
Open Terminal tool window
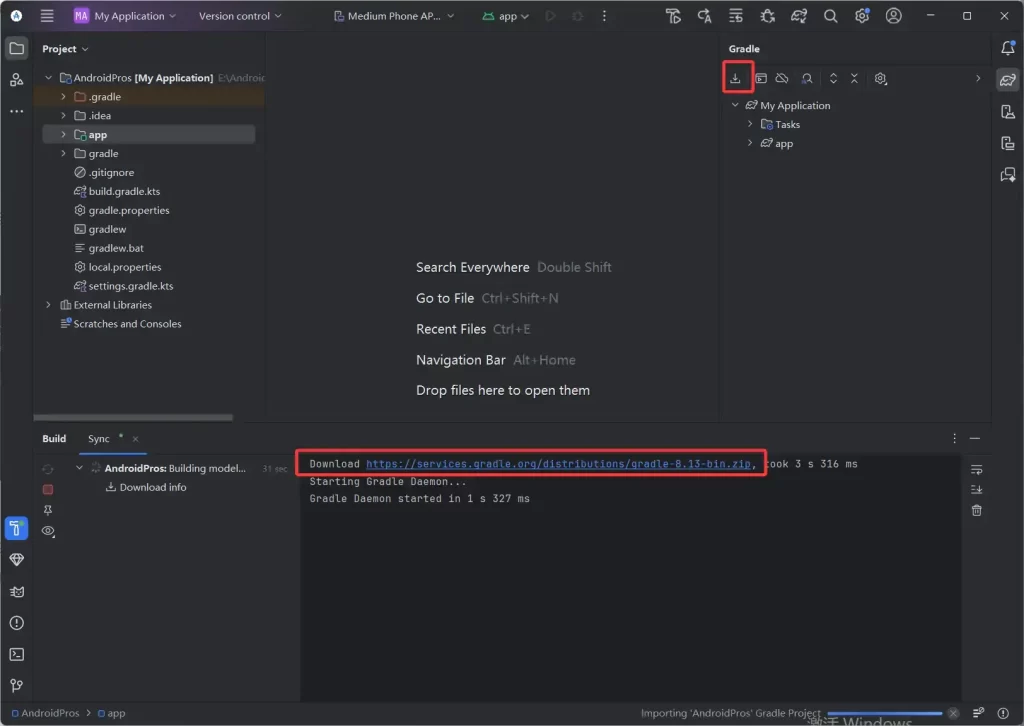(x=16, y=654)
